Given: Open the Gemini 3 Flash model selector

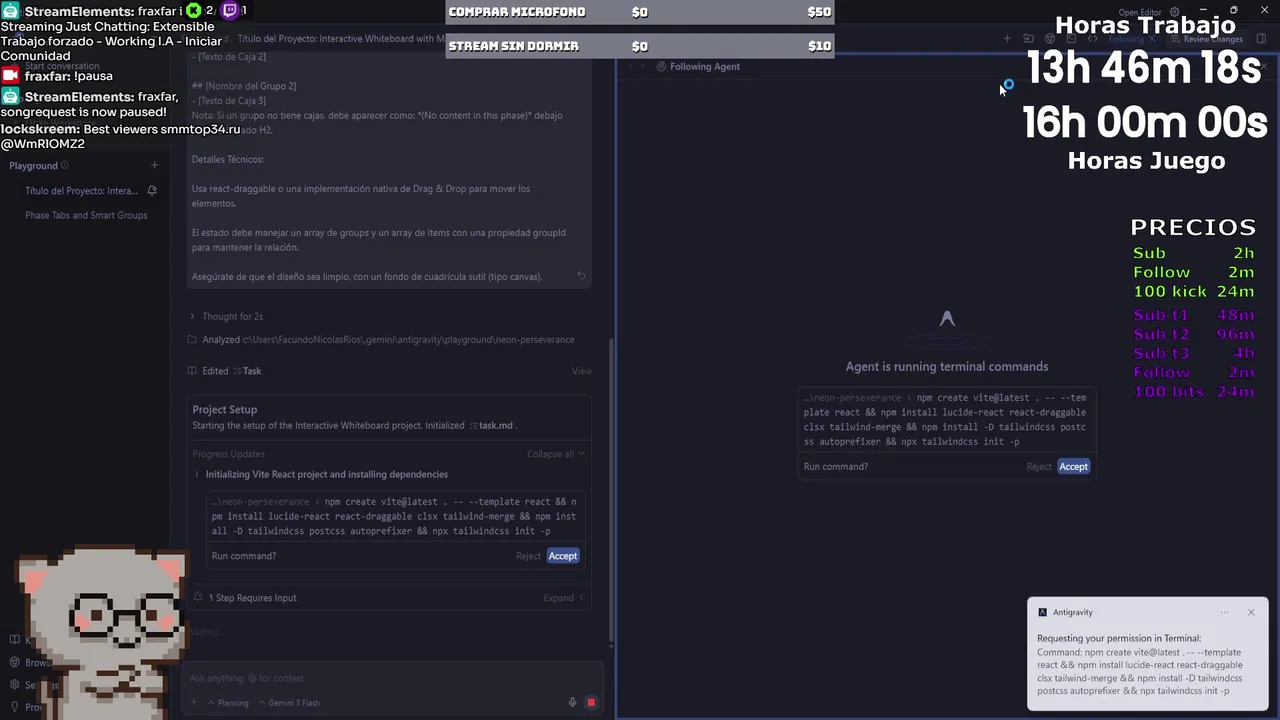Looking at the screenshot, I should (x=289, y=703).
